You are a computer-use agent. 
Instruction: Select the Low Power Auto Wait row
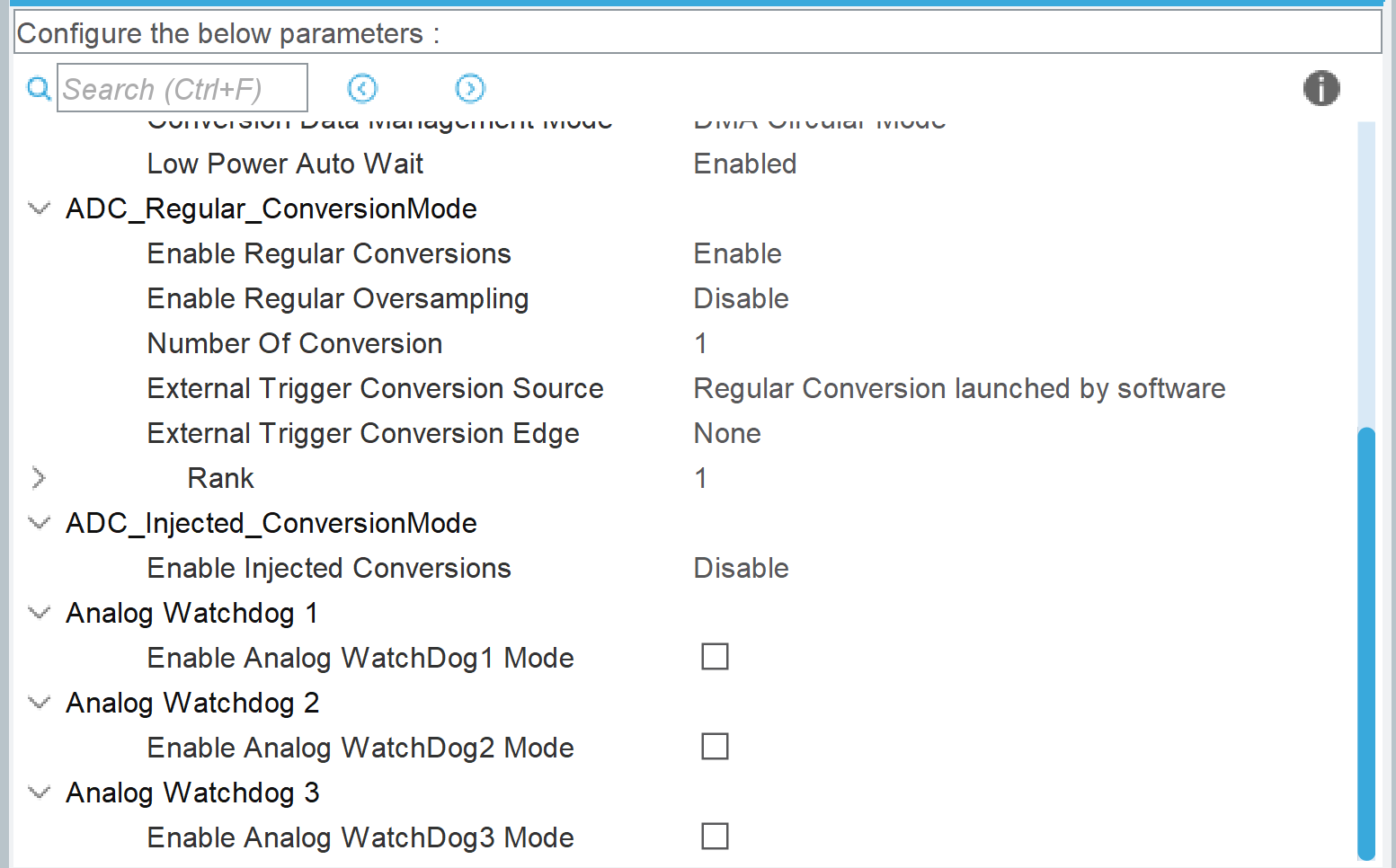click(285, 164)
